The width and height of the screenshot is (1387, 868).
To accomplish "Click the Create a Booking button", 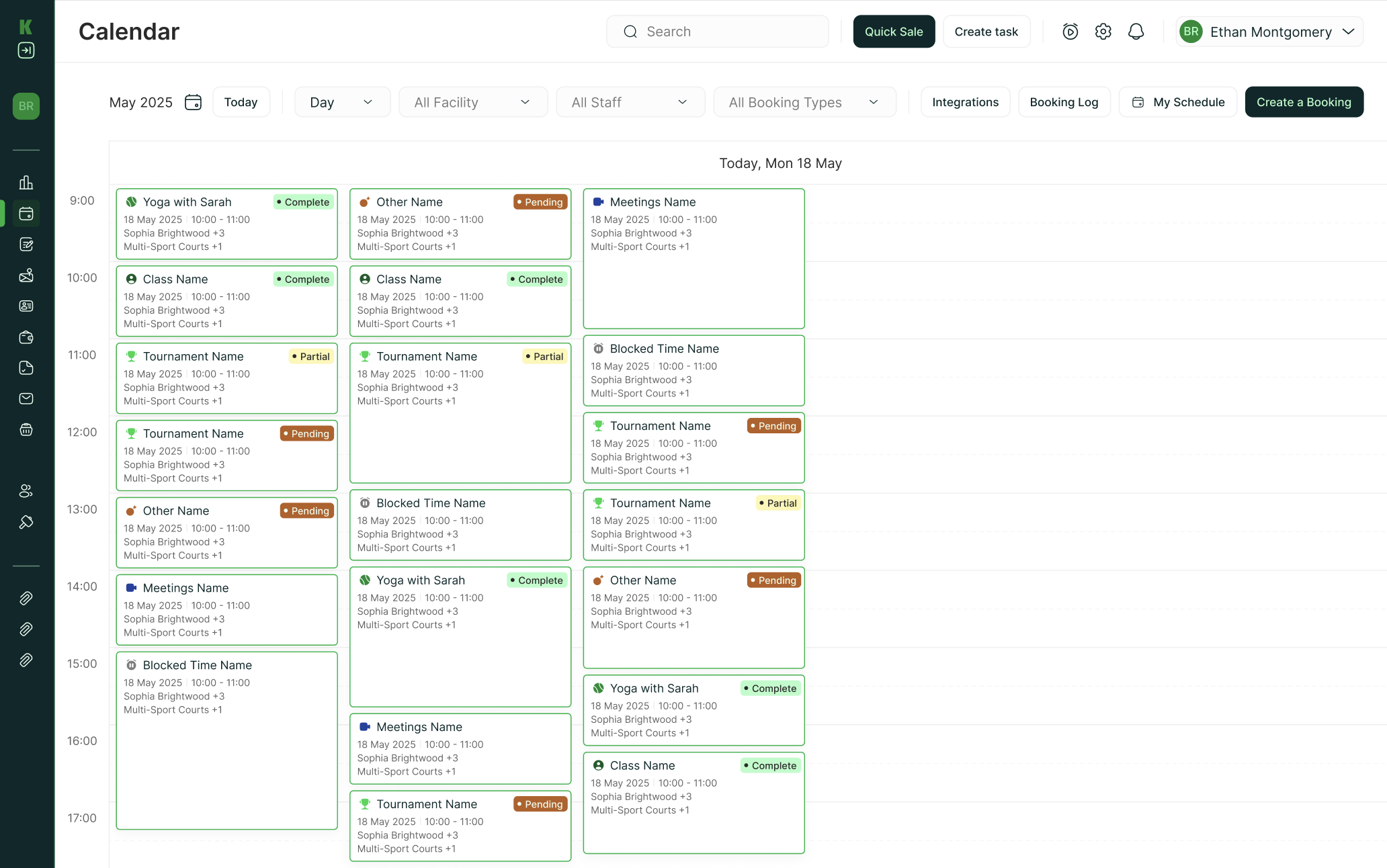I will point(1304,102).
